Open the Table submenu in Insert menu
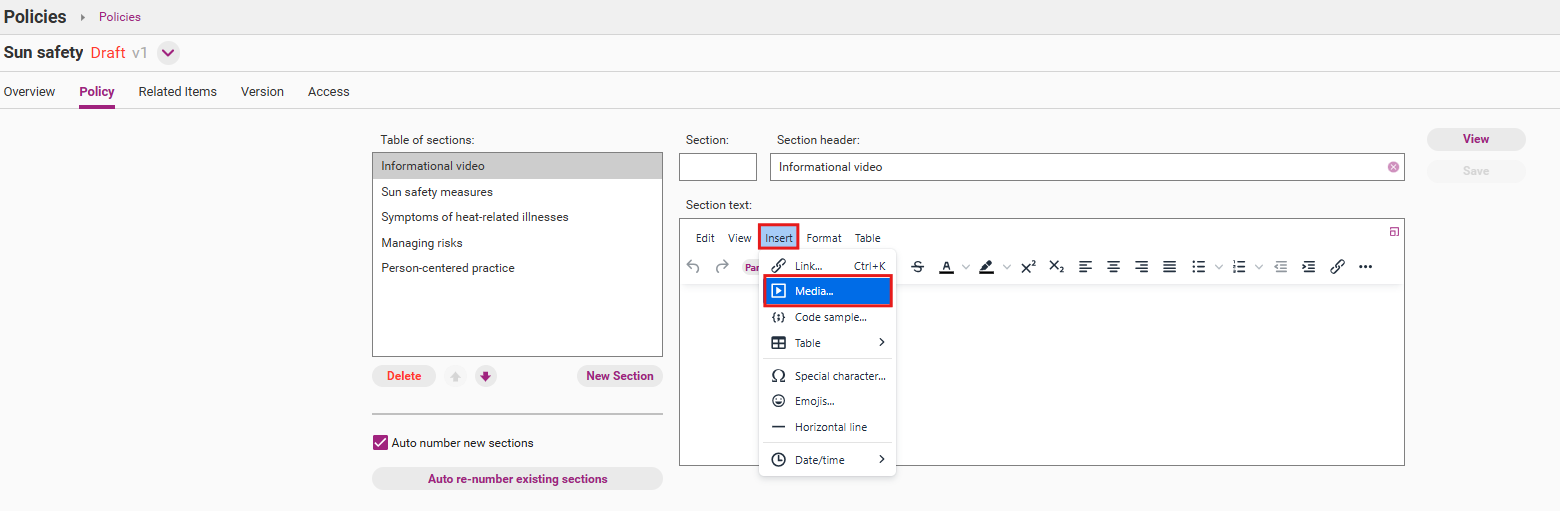This screenshot has width=1560, height=511. [827, 343]
